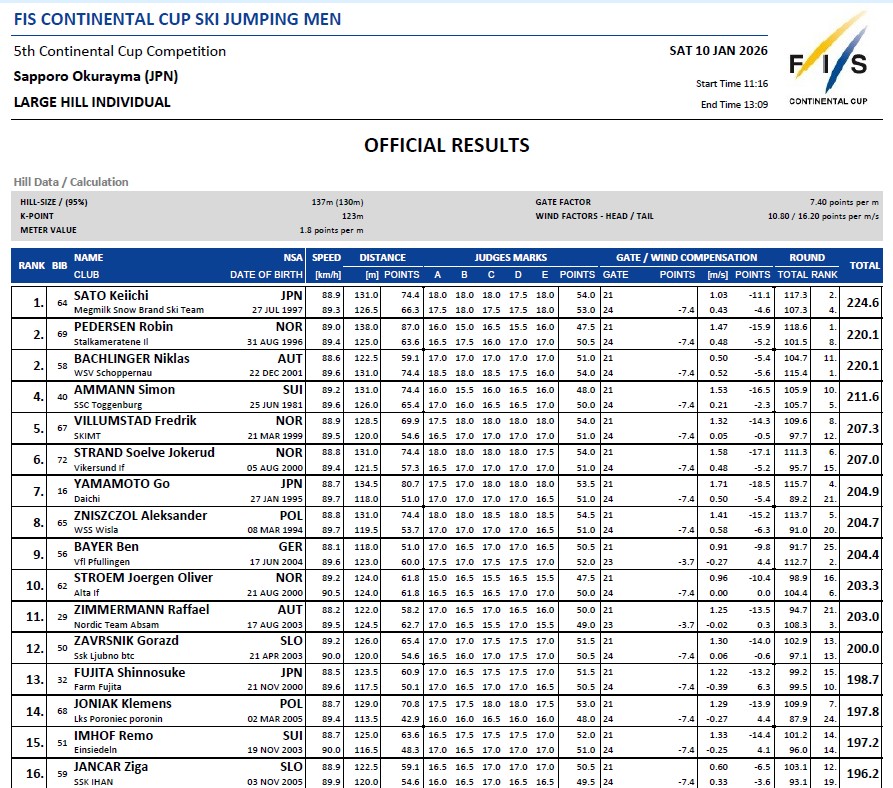Click the SPEED column header
Screen dimensions: 893x788
(x=326, y=257)
